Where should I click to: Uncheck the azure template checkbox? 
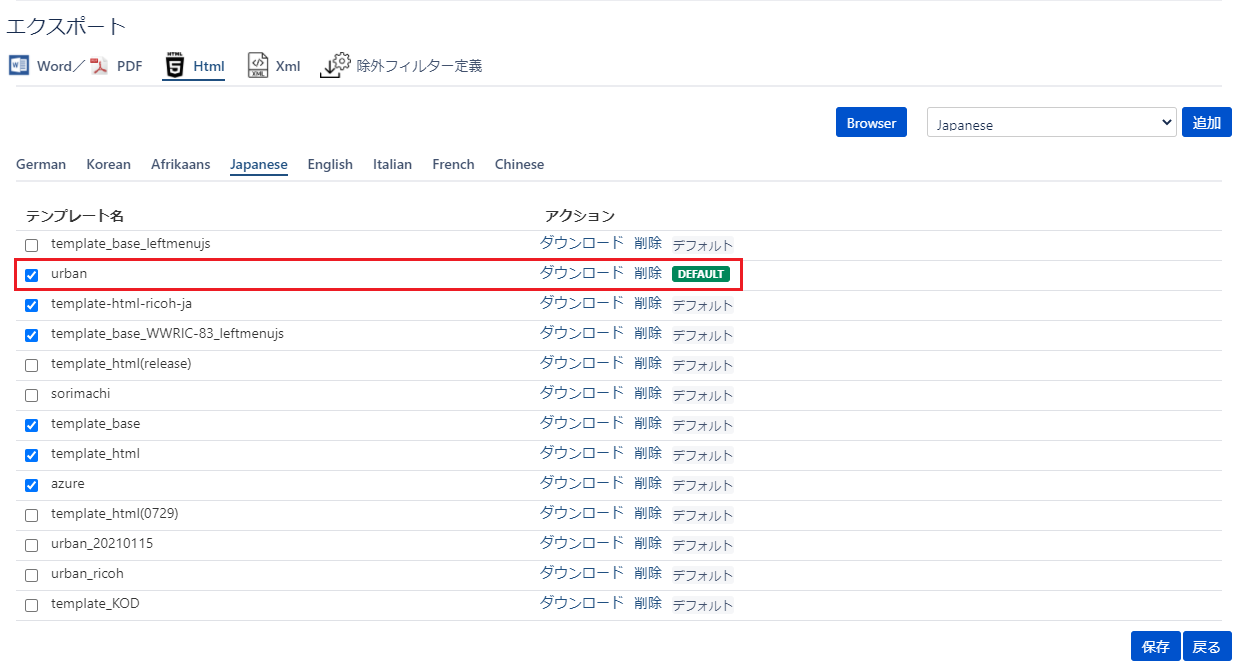click(32, 485)
